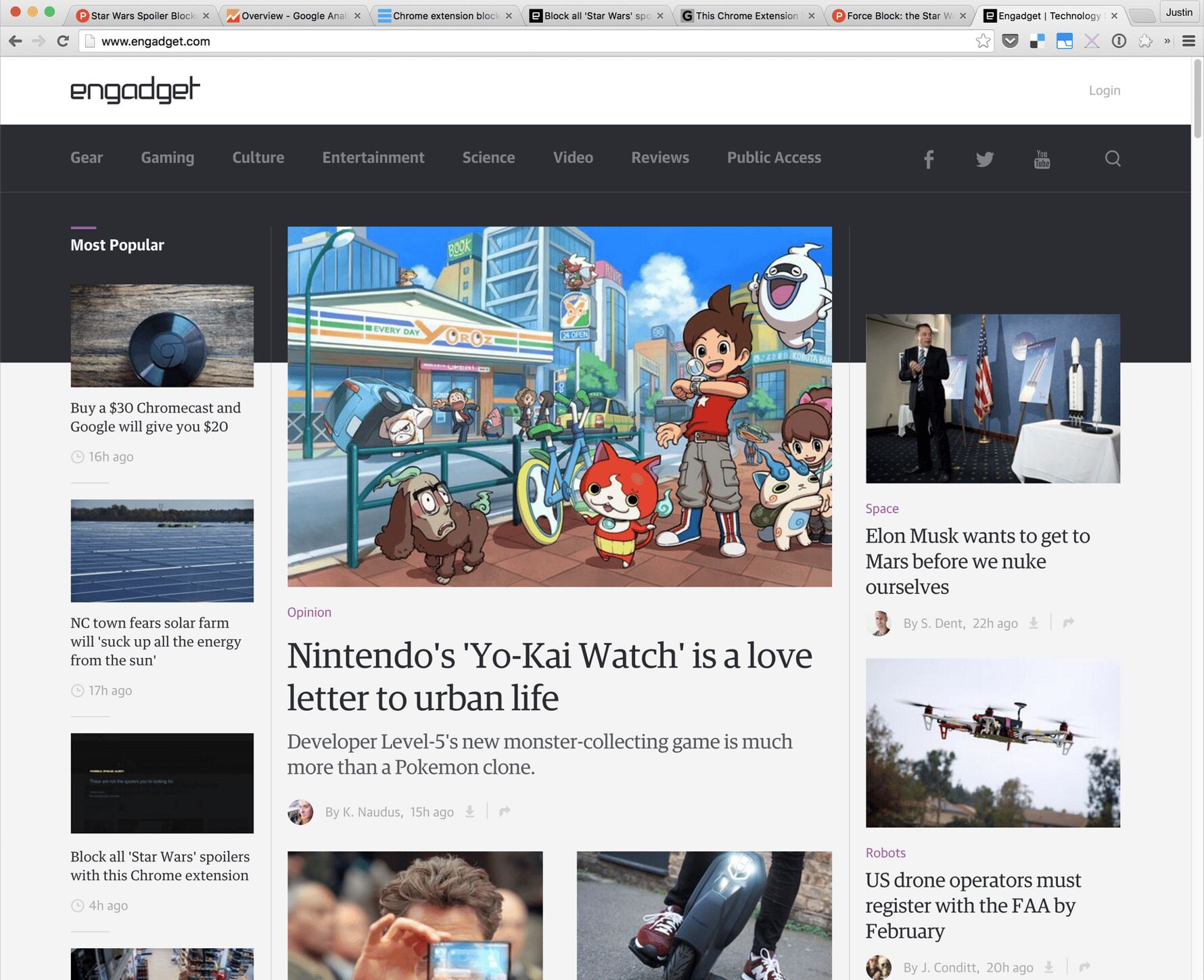1204x980 pixels.
Task: Open the Justin profile switcher
Action: point(1178,12)
